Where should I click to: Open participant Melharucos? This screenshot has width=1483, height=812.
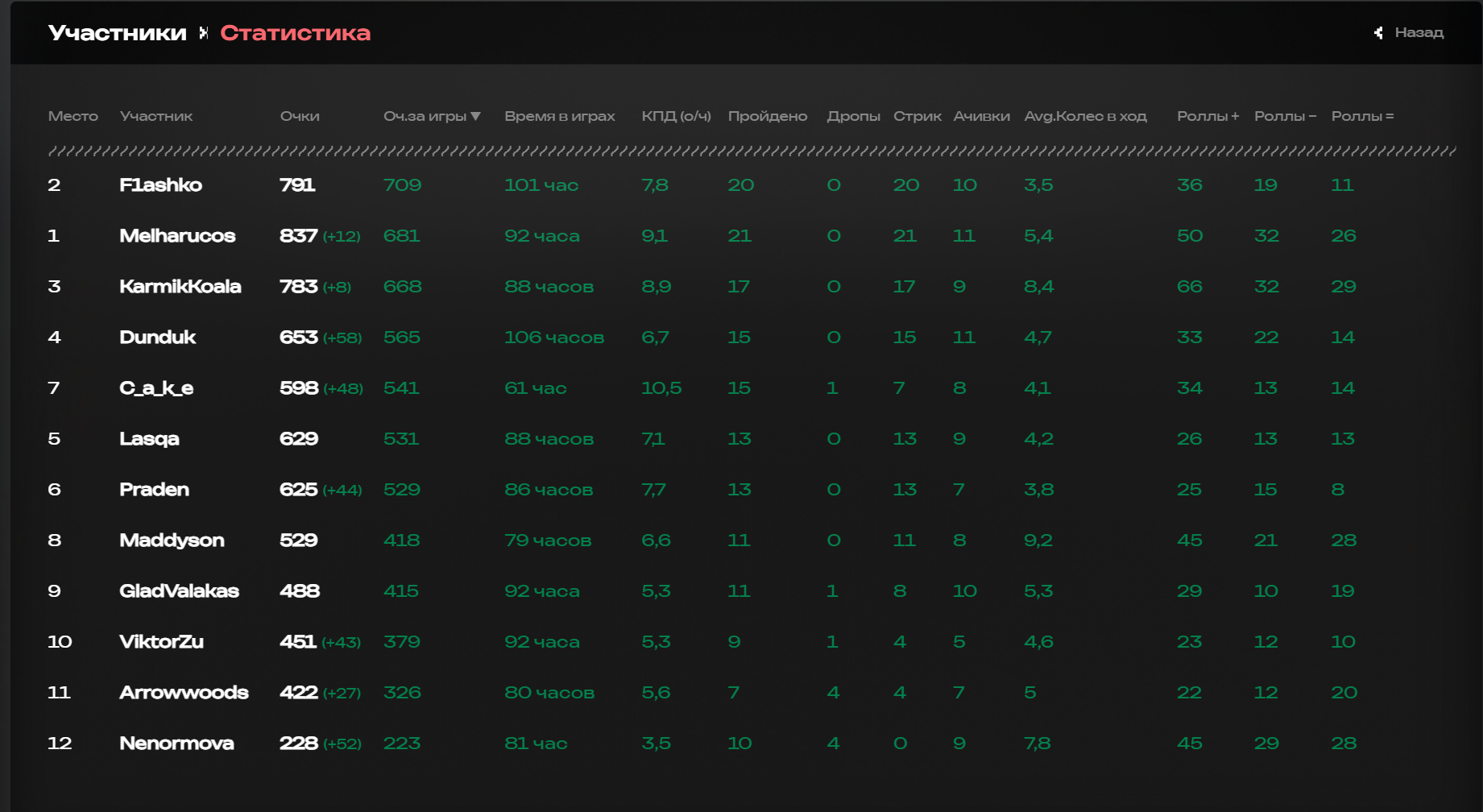[x=178, y=236]
